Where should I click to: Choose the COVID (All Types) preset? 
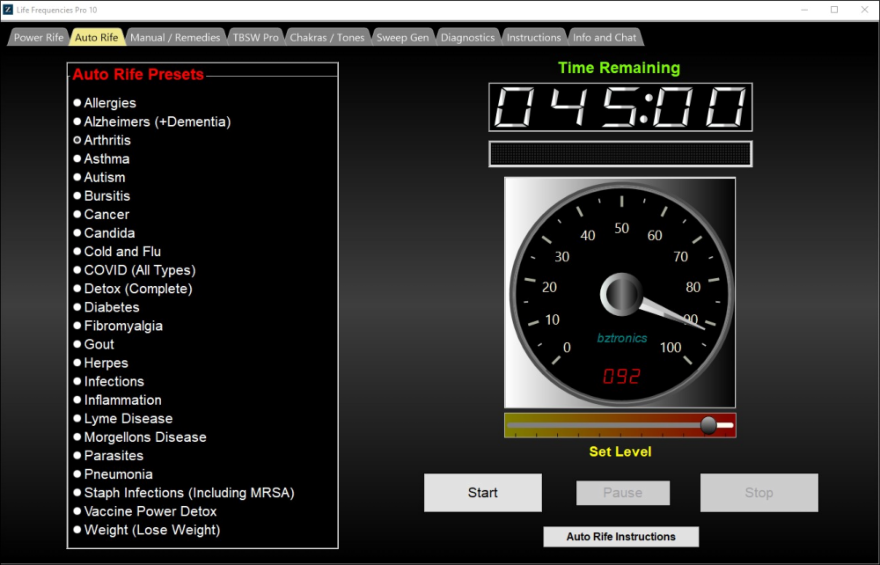click(x=78, y=270)
